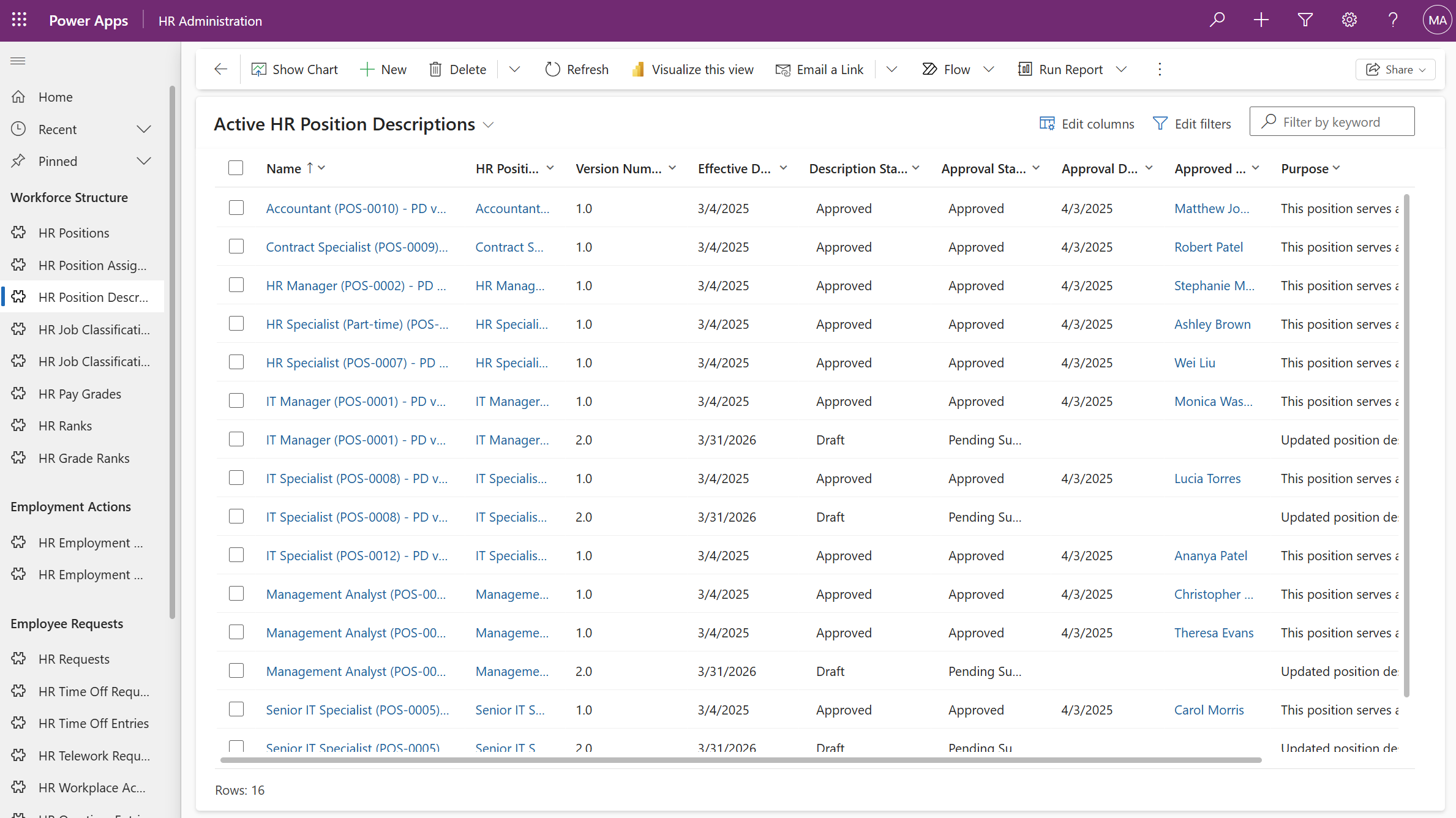Open HR Requests in sidebar

73,659
